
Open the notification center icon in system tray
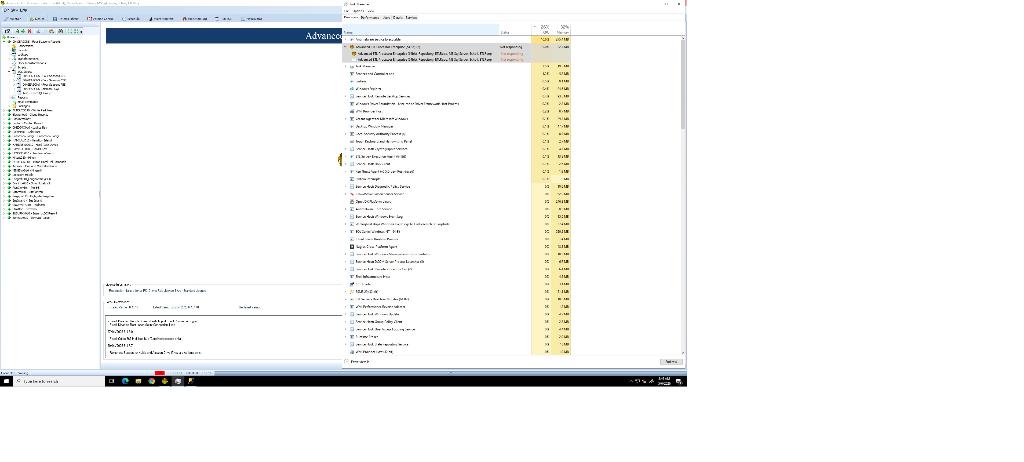(679, 381)
